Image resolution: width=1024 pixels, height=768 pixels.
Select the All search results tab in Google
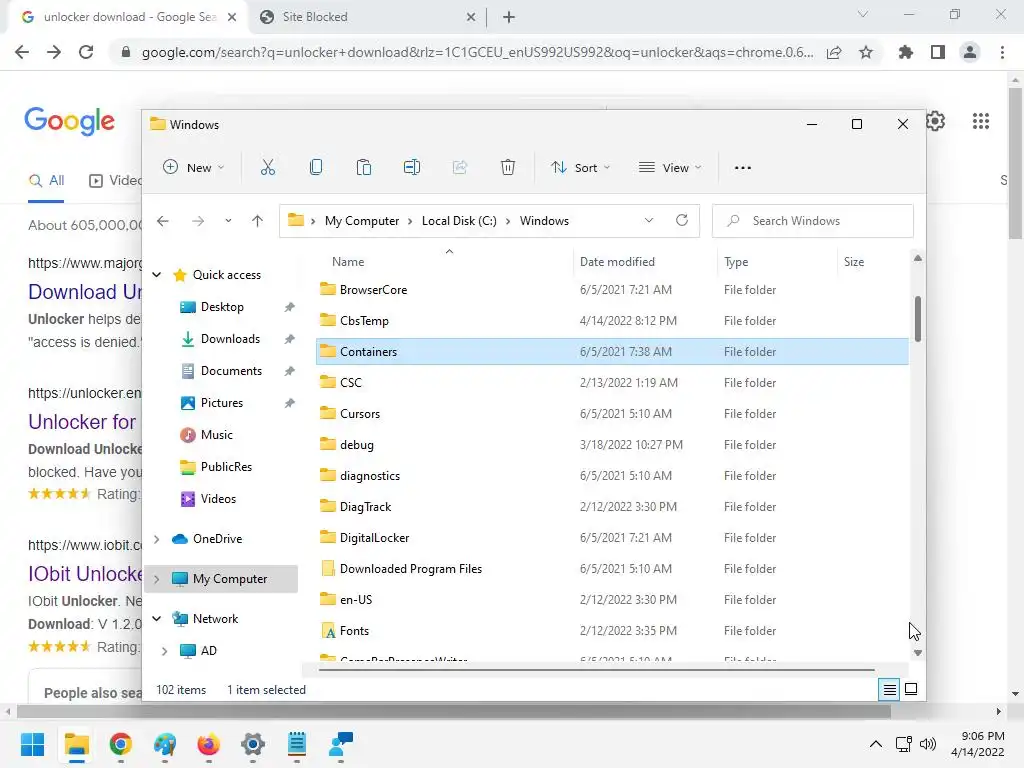pyautogui.click(x=46, y=181)
